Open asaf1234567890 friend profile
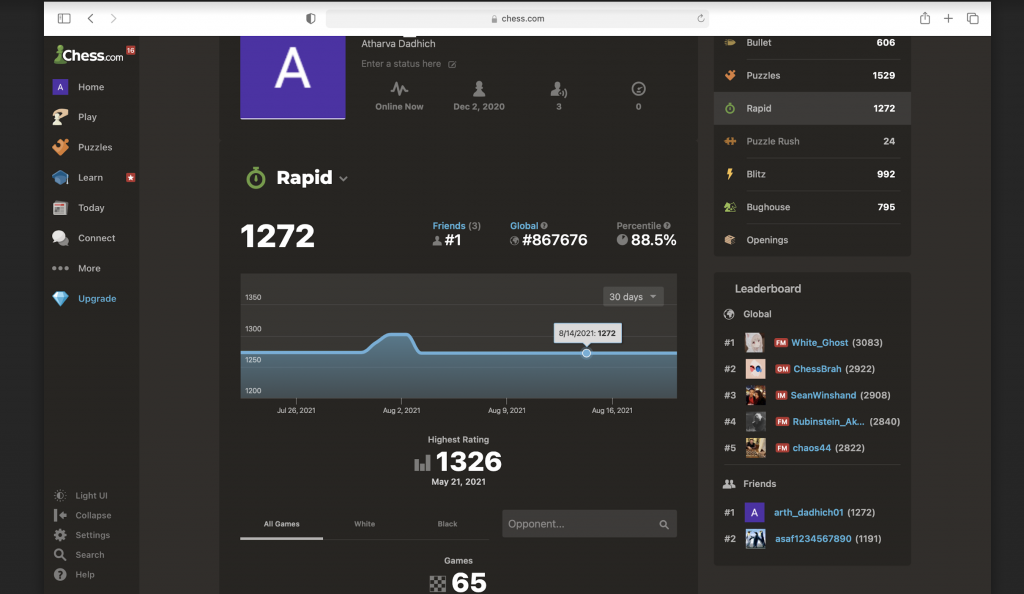 (813, 539)
